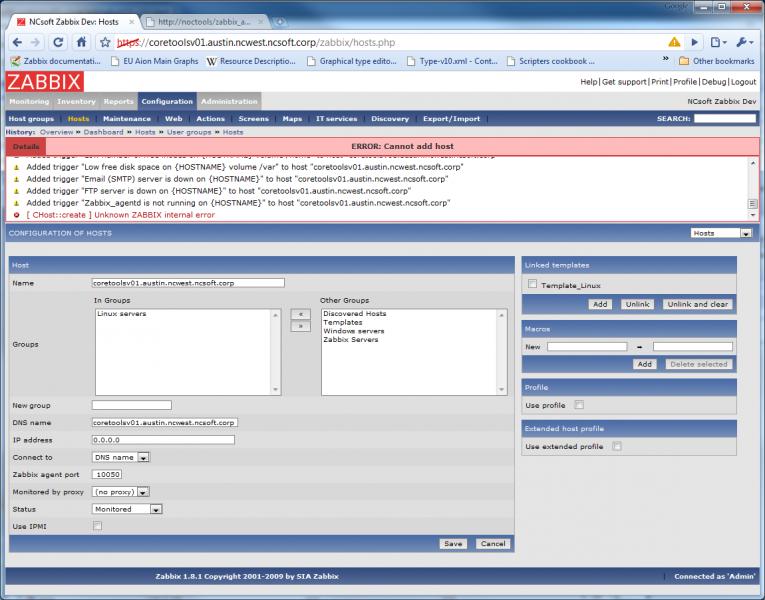The width and height of the screenshot is (765, 600).
Task: Select Windows servers in Other Groups
Action: tap(354, 331)
